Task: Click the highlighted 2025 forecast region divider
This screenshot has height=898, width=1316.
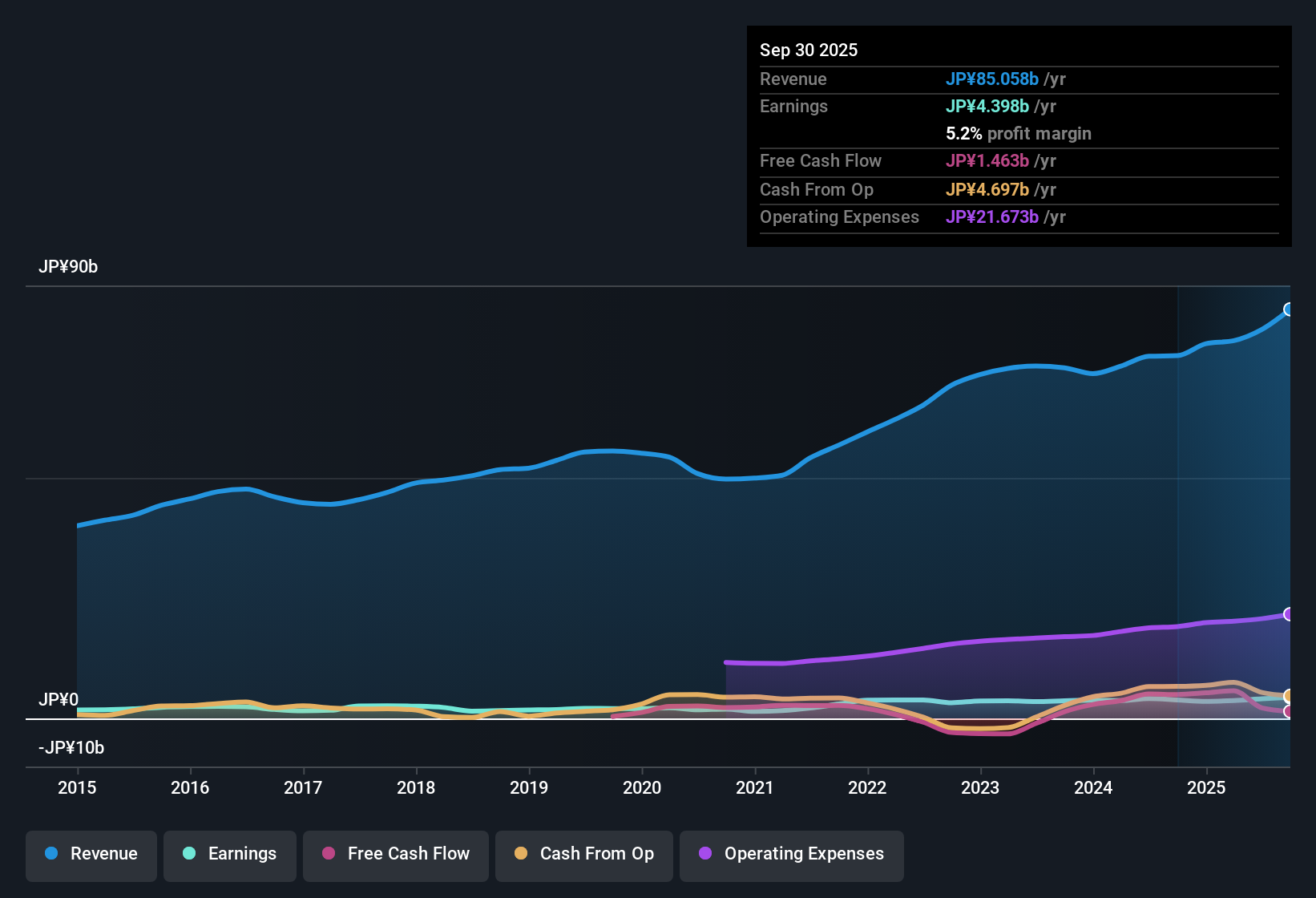Action: (x=1177, y=521)
